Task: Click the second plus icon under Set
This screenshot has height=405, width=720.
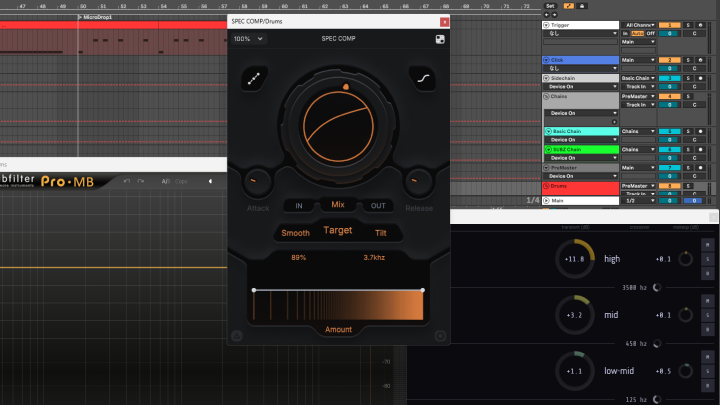Action: 554,15
